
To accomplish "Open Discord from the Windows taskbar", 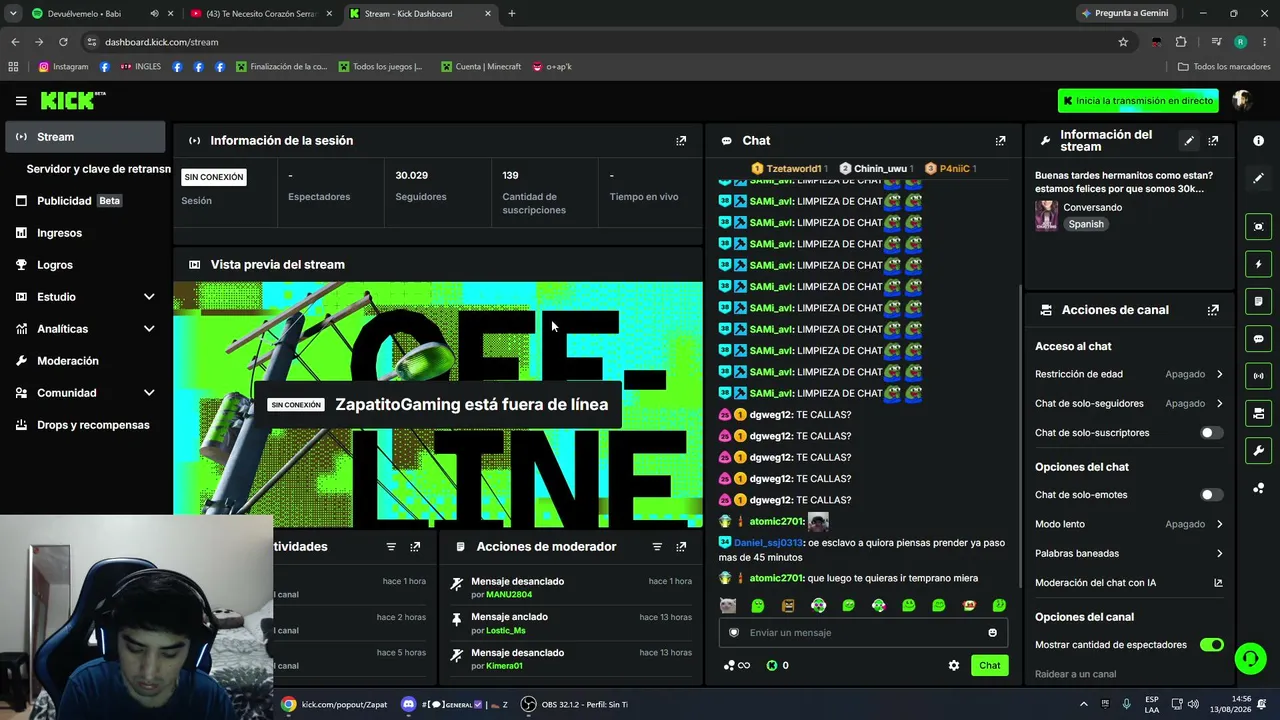I will [x=454, y=705].
